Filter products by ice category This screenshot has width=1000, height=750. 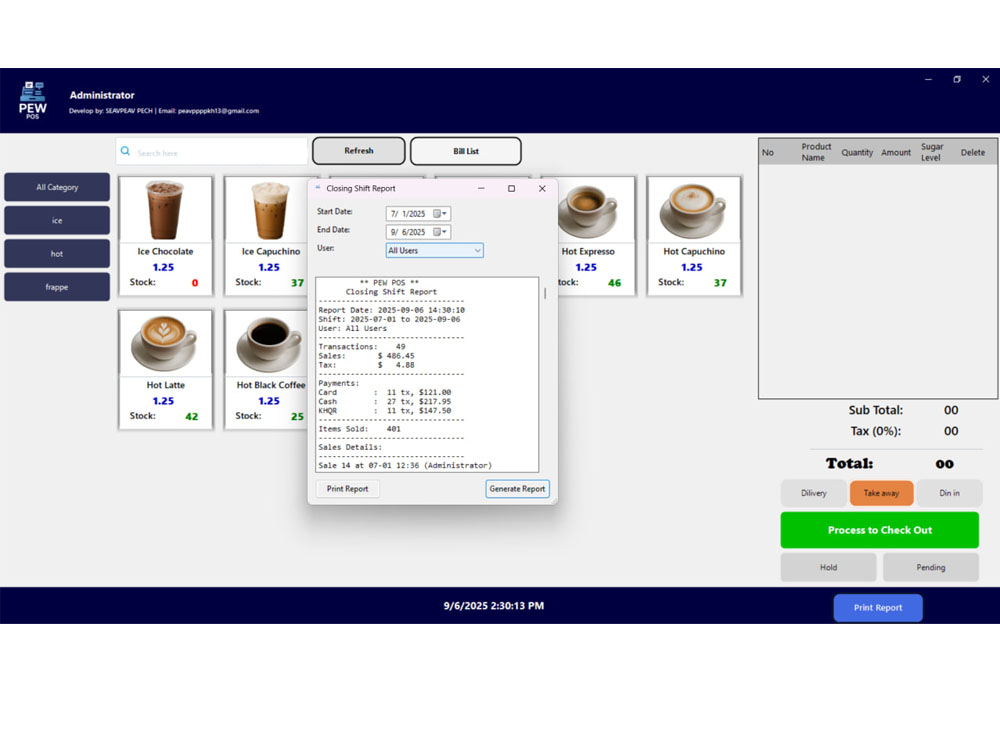pos(57,220)
